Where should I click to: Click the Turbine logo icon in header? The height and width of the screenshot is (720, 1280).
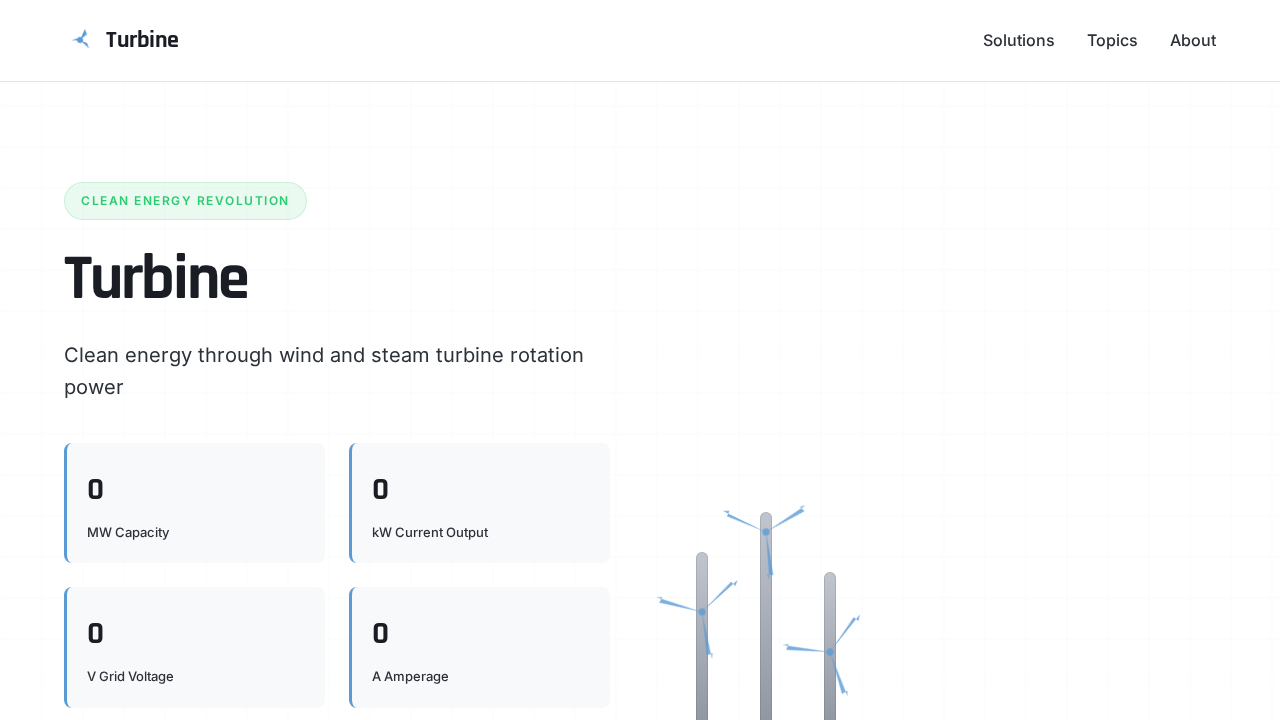click(81, 40)
